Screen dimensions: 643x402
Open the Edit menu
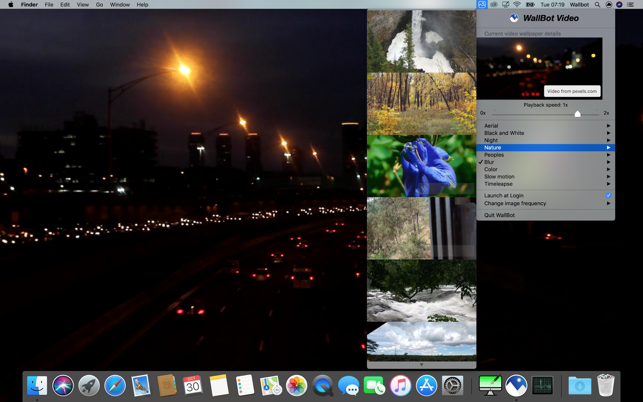65,5
